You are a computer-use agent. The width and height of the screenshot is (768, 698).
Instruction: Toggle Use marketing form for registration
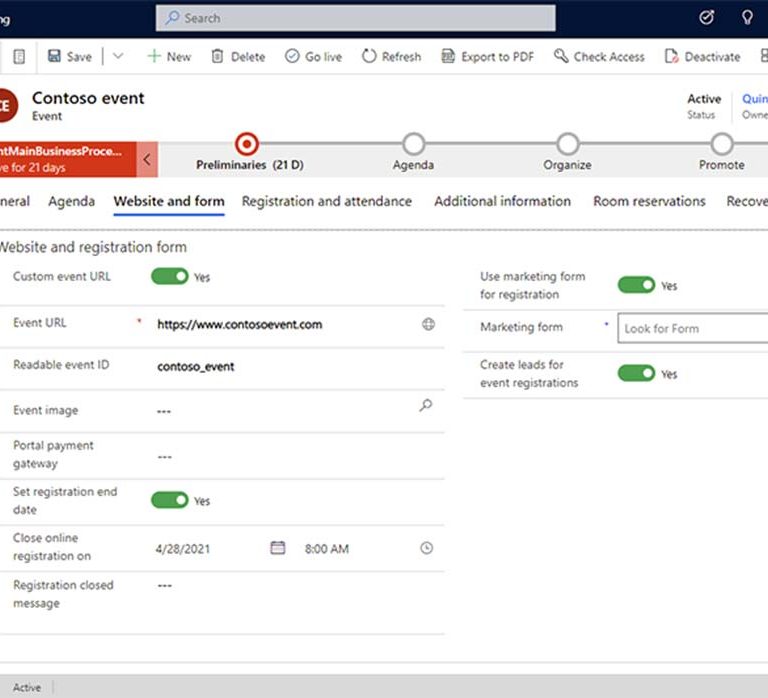point(636,285)
